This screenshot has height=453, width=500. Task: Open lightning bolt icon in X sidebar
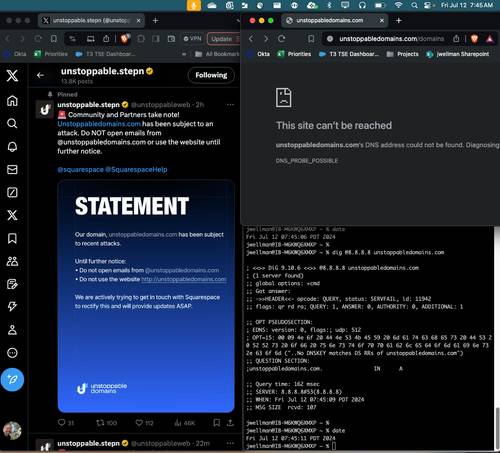point(12,307)
